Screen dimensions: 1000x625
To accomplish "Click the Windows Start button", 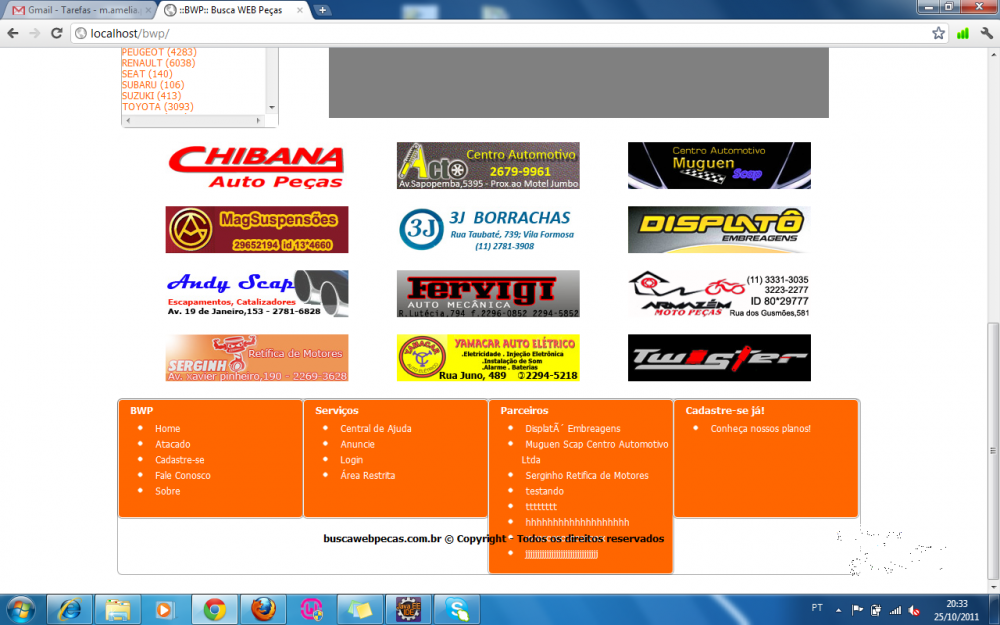I will 20,609.
